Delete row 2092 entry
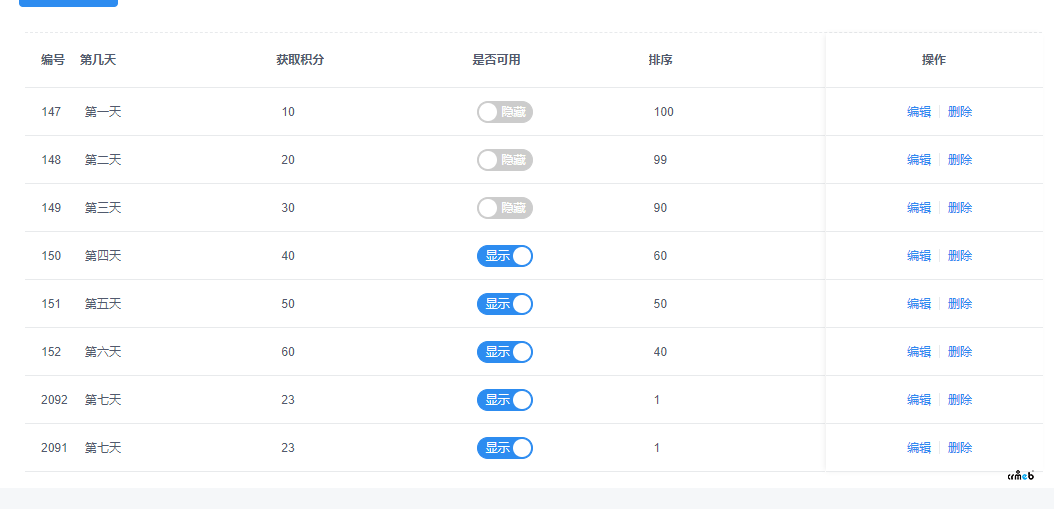 960,400
